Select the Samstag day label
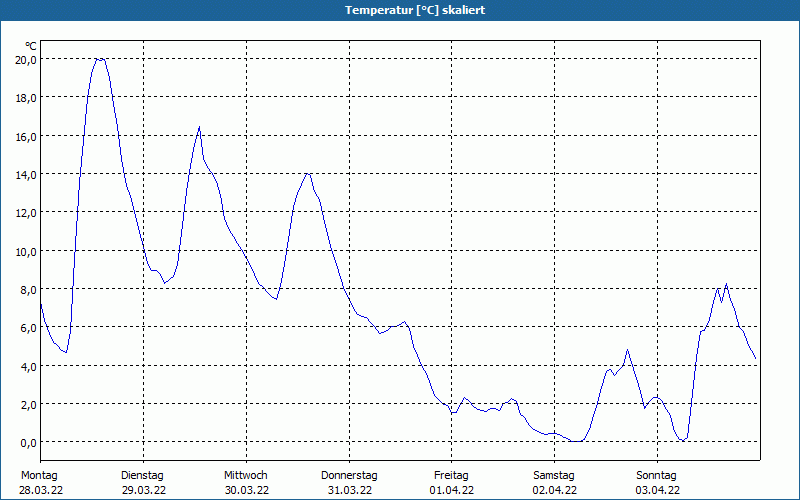This screenshot has width=800, height=500. pyautogui.click(x=554, y=475)
